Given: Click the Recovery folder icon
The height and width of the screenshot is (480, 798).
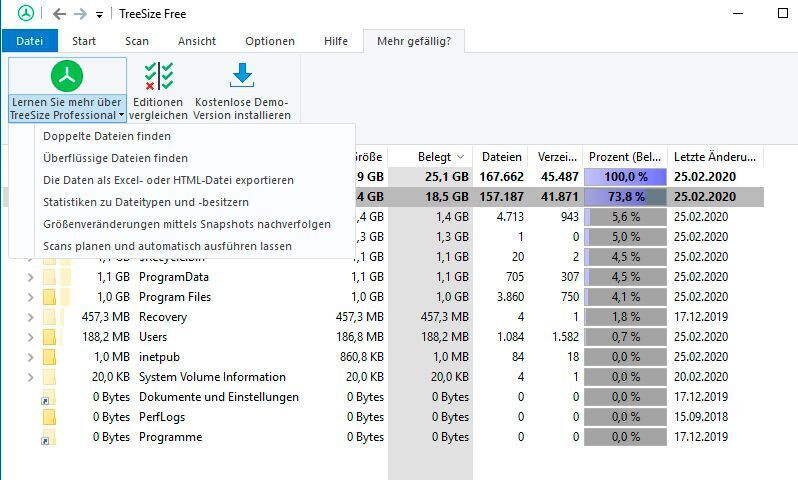Looking at the screenshot, I should click(49, 317).
